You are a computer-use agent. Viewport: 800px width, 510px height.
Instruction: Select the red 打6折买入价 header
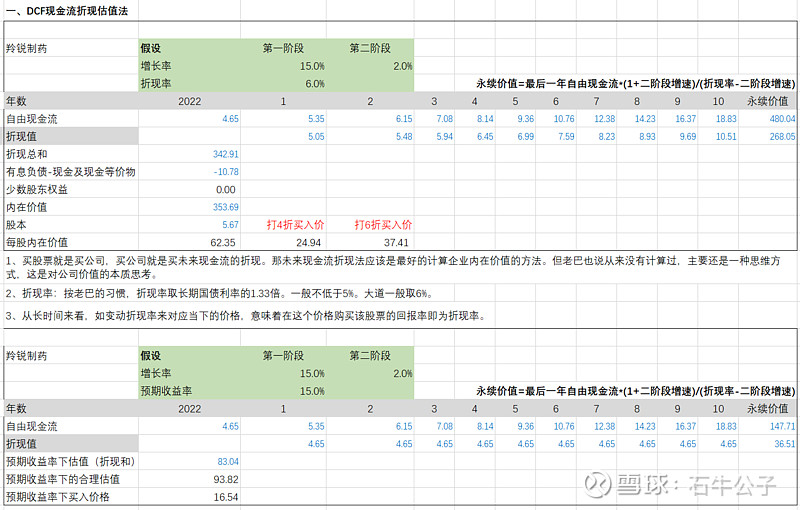pyautogui.click(x=383, y=225)
